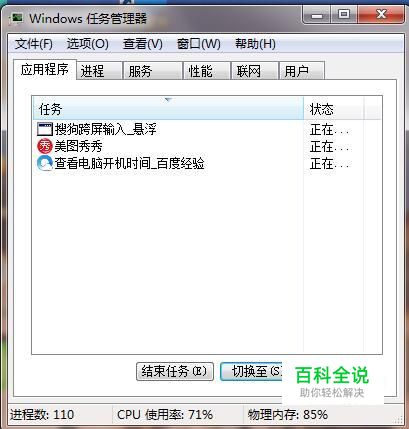The height and width of the screenshot is (429, 409).
Task: Switch to the 用户 tab
Action: (x=302, y=70)
